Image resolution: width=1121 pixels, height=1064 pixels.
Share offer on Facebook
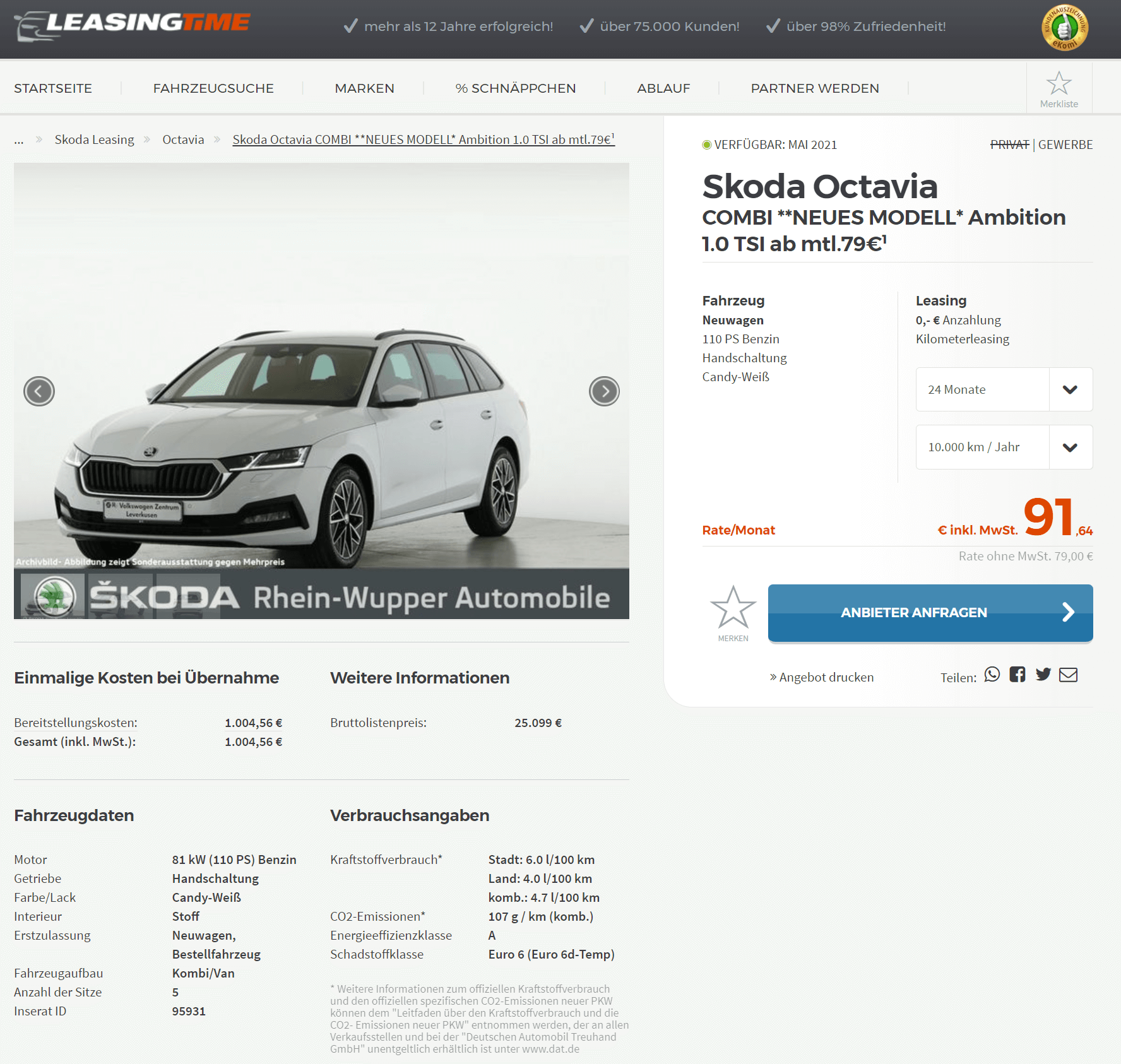(1017, 675)
